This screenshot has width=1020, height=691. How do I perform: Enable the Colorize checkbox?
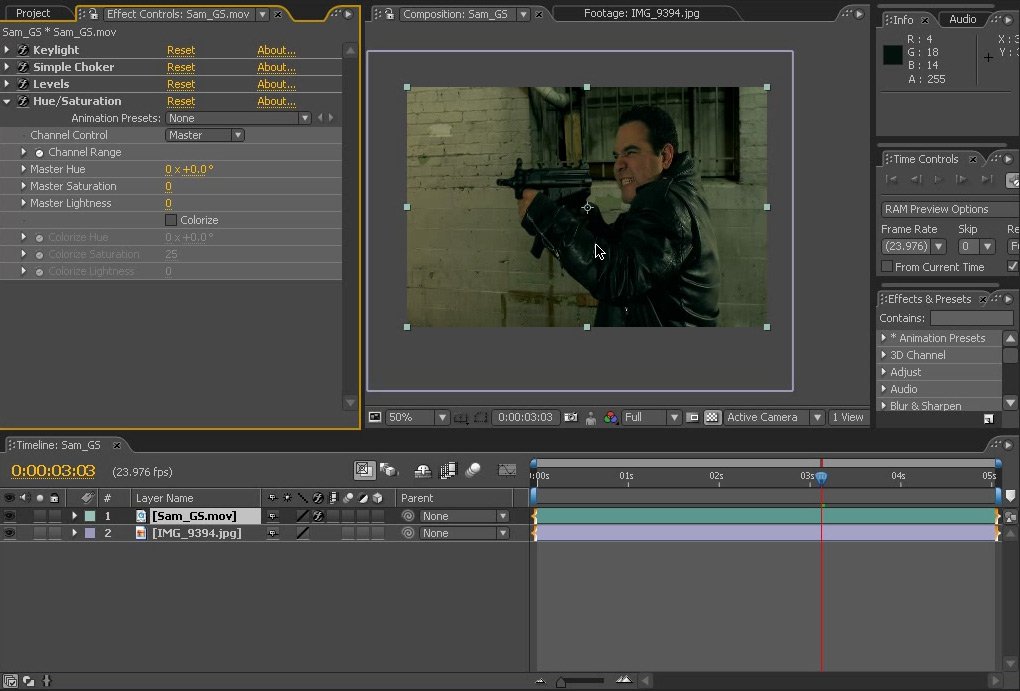[x=170, y=220]
